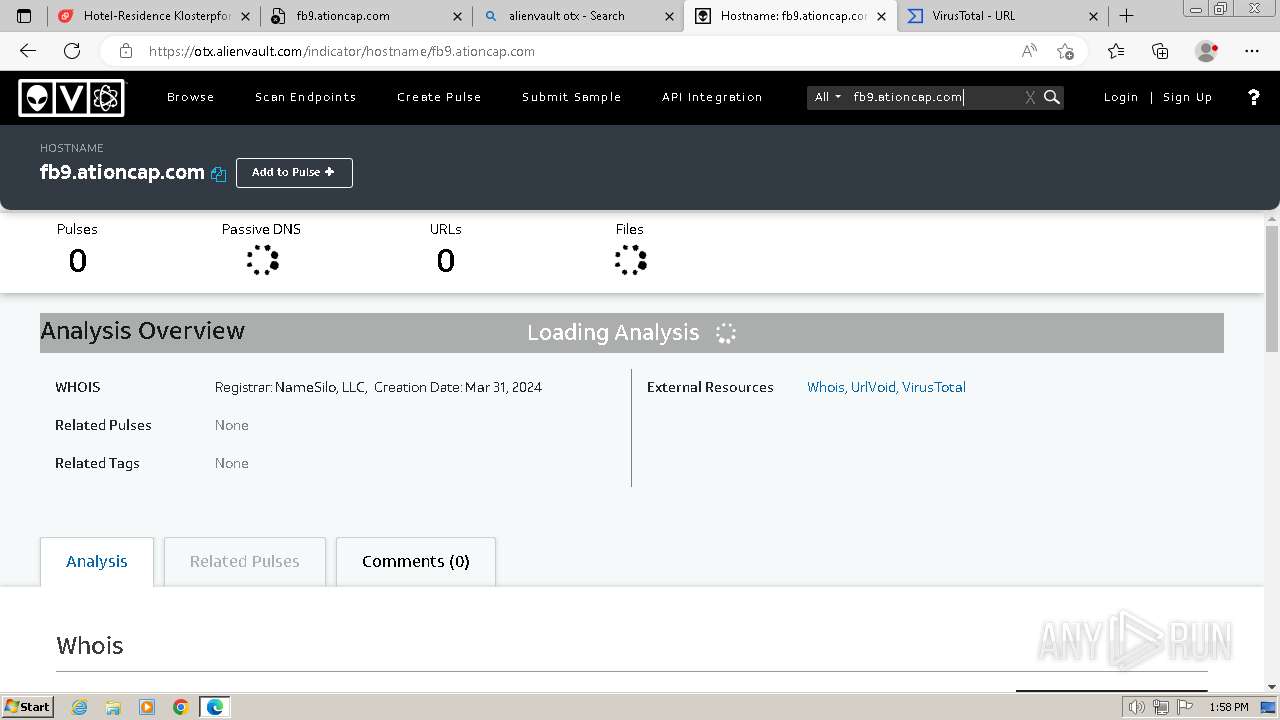Select the Related Pulses tab
The image size is (1280, 720).
[x=245, y=562]
